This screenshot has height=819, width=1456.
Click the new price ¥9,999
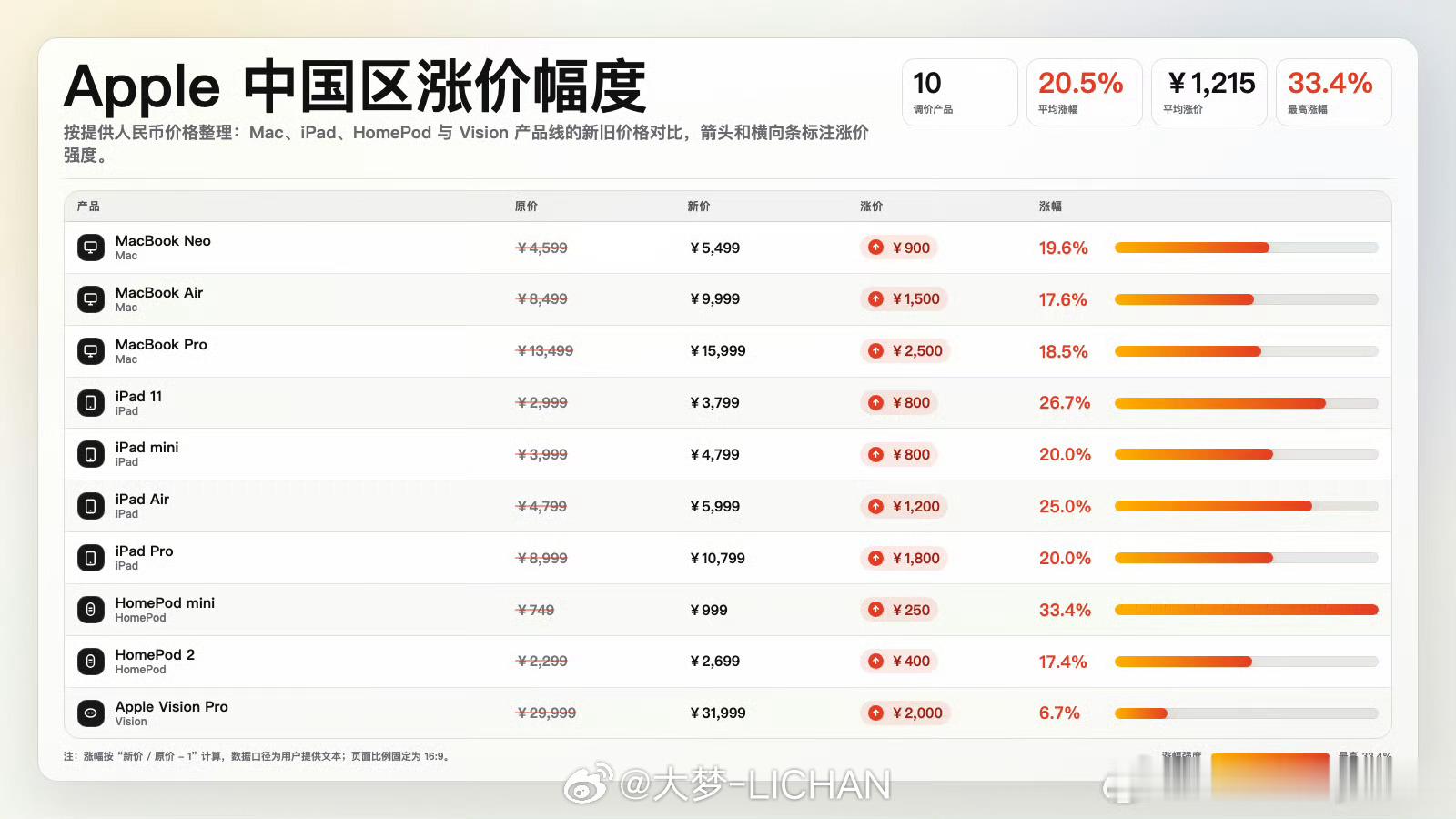[715, 299]
